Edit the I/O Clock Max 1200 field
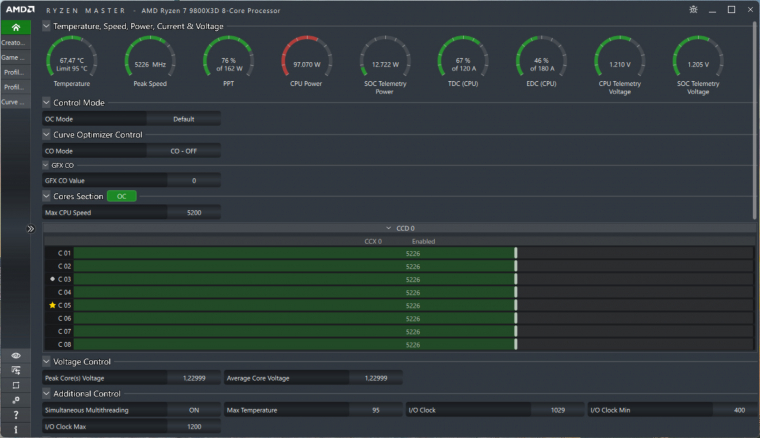The width and height of the screenshot is (760, 438). pos(194,426)
